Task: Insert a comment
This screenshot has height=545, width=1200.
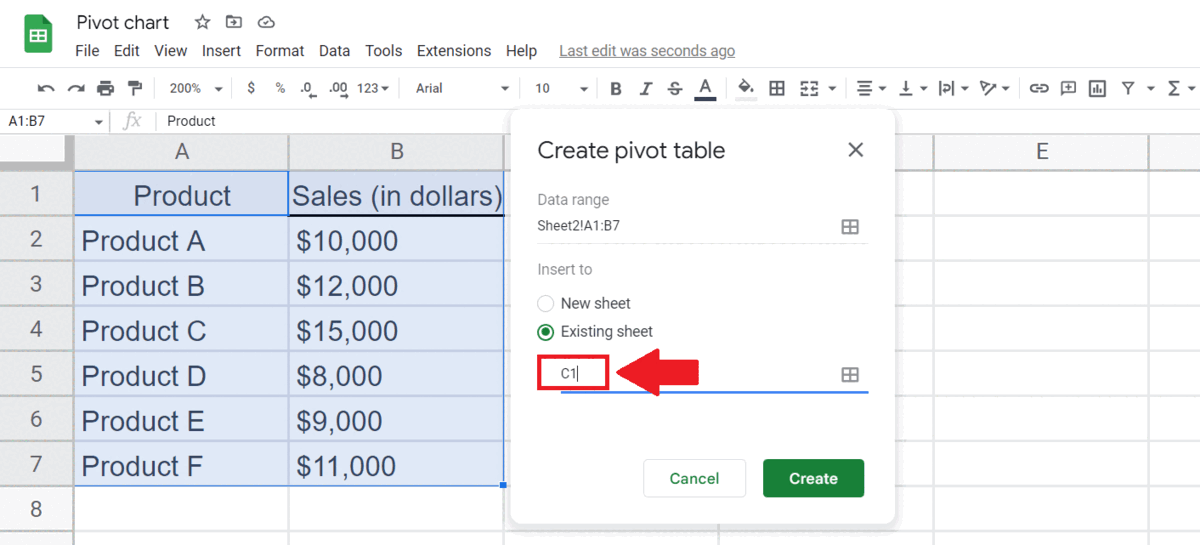Action: click(x=1068, y=88)
